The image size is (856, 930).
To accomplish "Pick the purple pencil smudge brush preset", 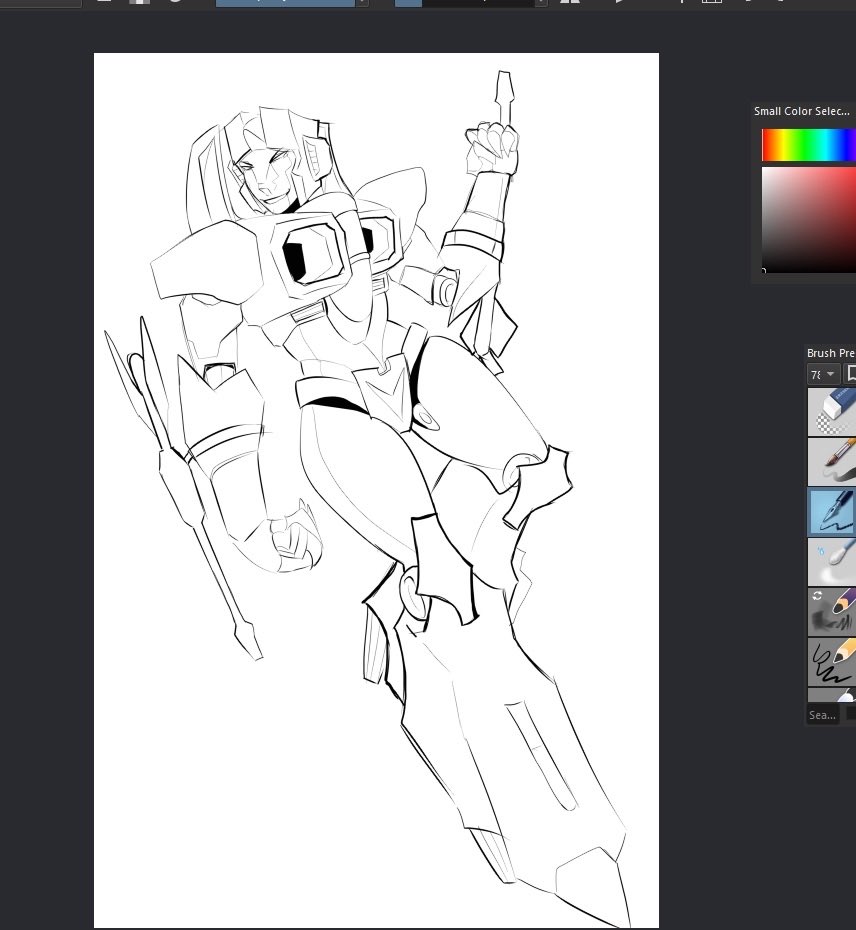I will (832, 611).
